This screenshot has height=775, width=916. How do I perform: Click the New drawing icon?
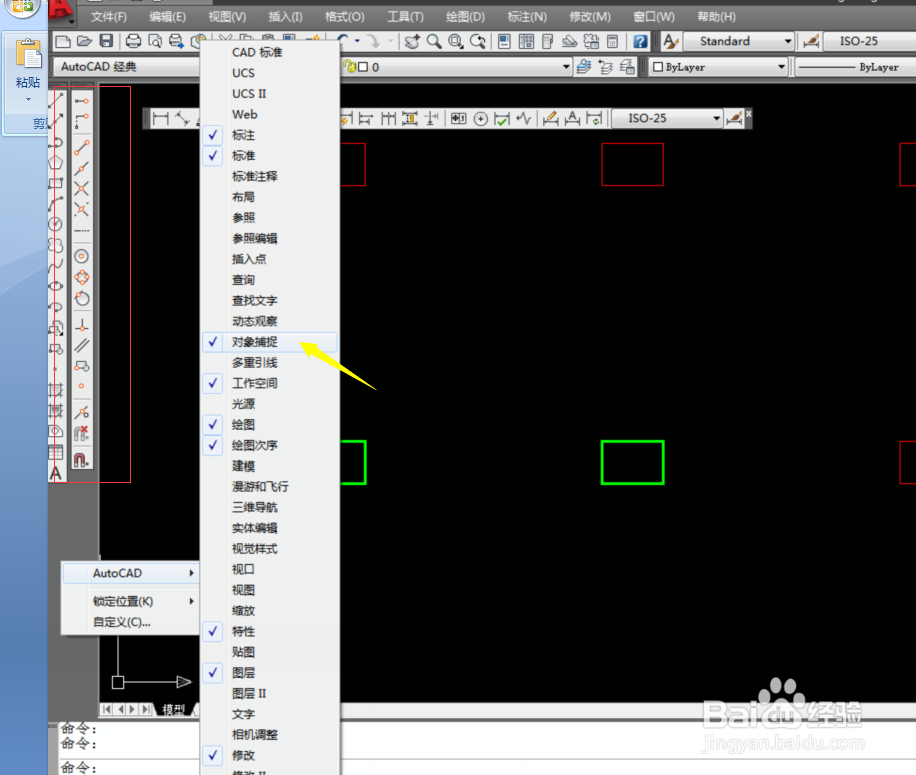click(x=63, y=41)
